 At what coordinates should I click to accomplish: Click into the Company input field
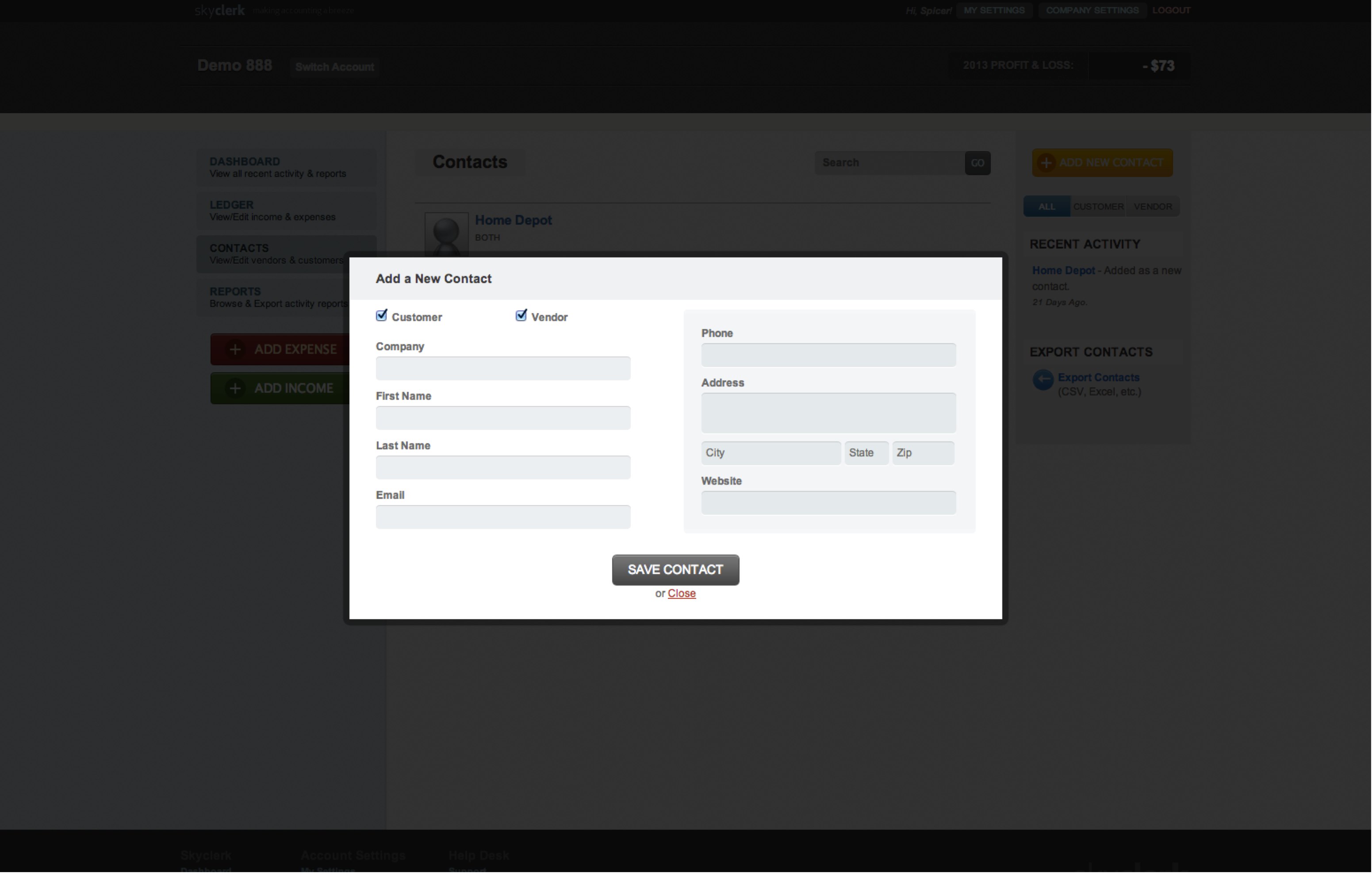click(x=502, y=368)
